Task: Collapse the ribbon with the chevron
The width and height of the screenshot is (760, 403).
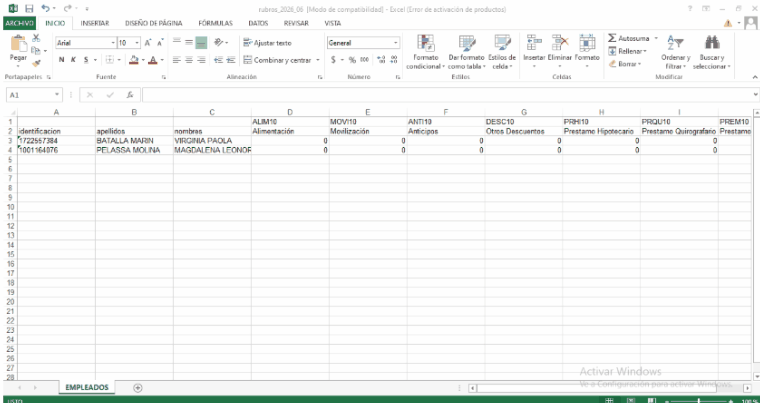Action: pyautogui.click(x=754, y=77)
